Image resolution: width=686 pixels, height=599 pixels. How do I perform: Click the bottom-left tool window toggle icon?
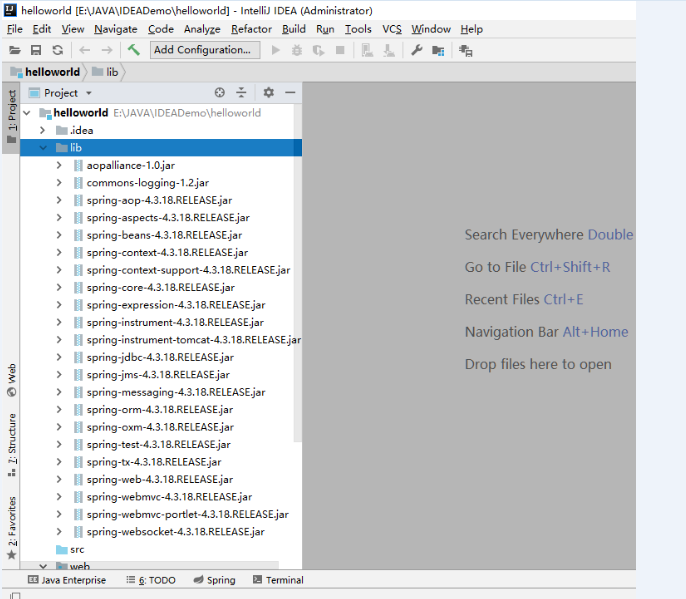pos(15,595)
